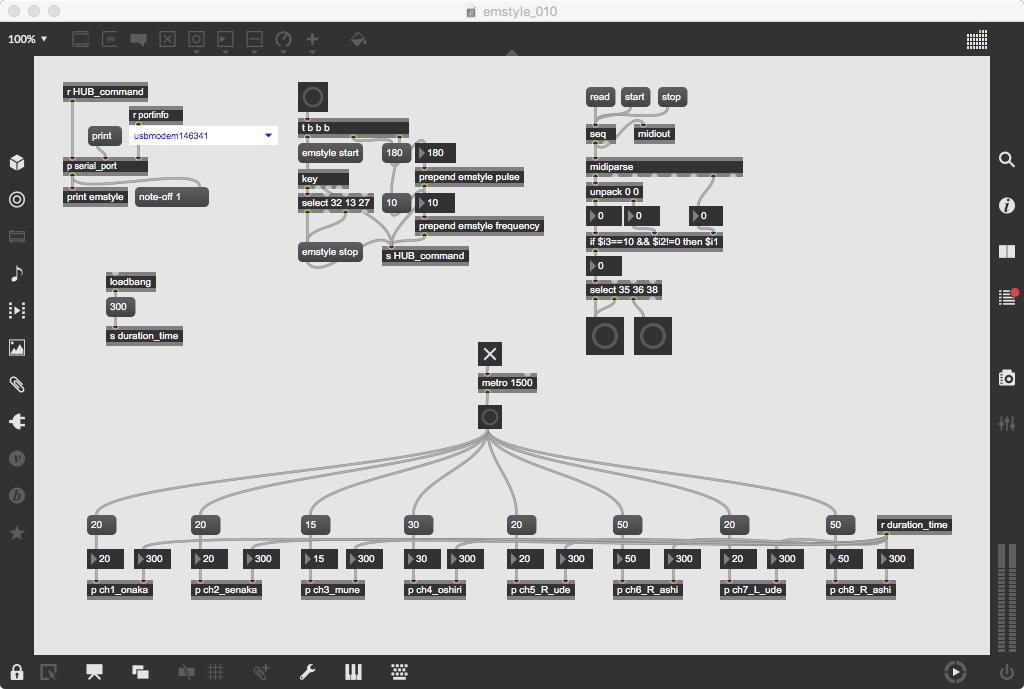Click the bang button below metro 1500
The image size is (1024, 689).
(x=490, y=417)
